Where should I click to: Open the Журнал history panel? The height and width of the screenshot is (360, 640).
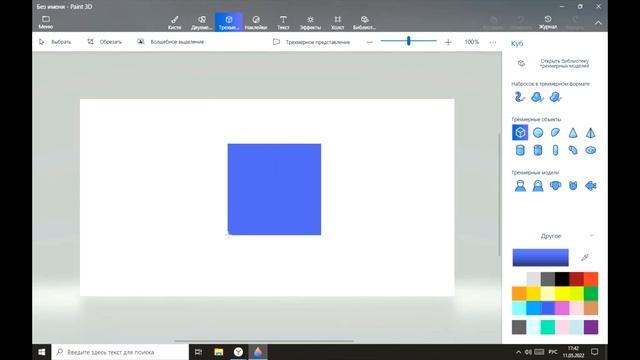click(x=548, y=22)
